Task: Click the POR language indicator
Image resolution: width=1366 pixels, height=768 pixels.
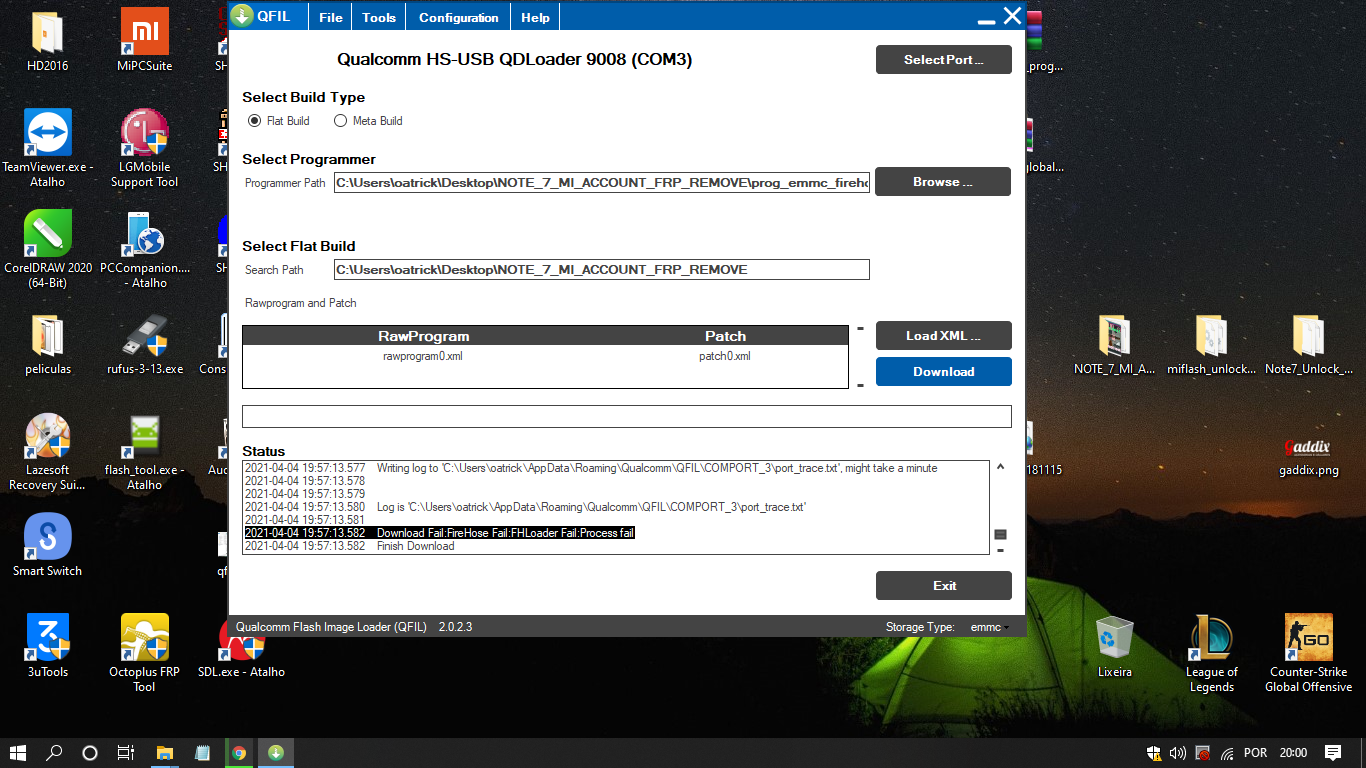Action: tap(1255, 753)
